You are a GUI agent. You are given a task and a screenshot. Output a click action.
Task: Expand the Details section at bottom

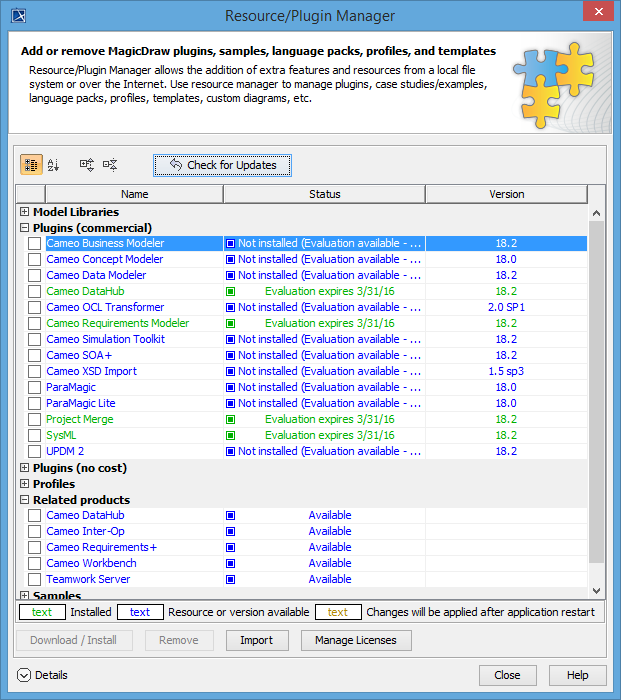[x=24, y=675]
